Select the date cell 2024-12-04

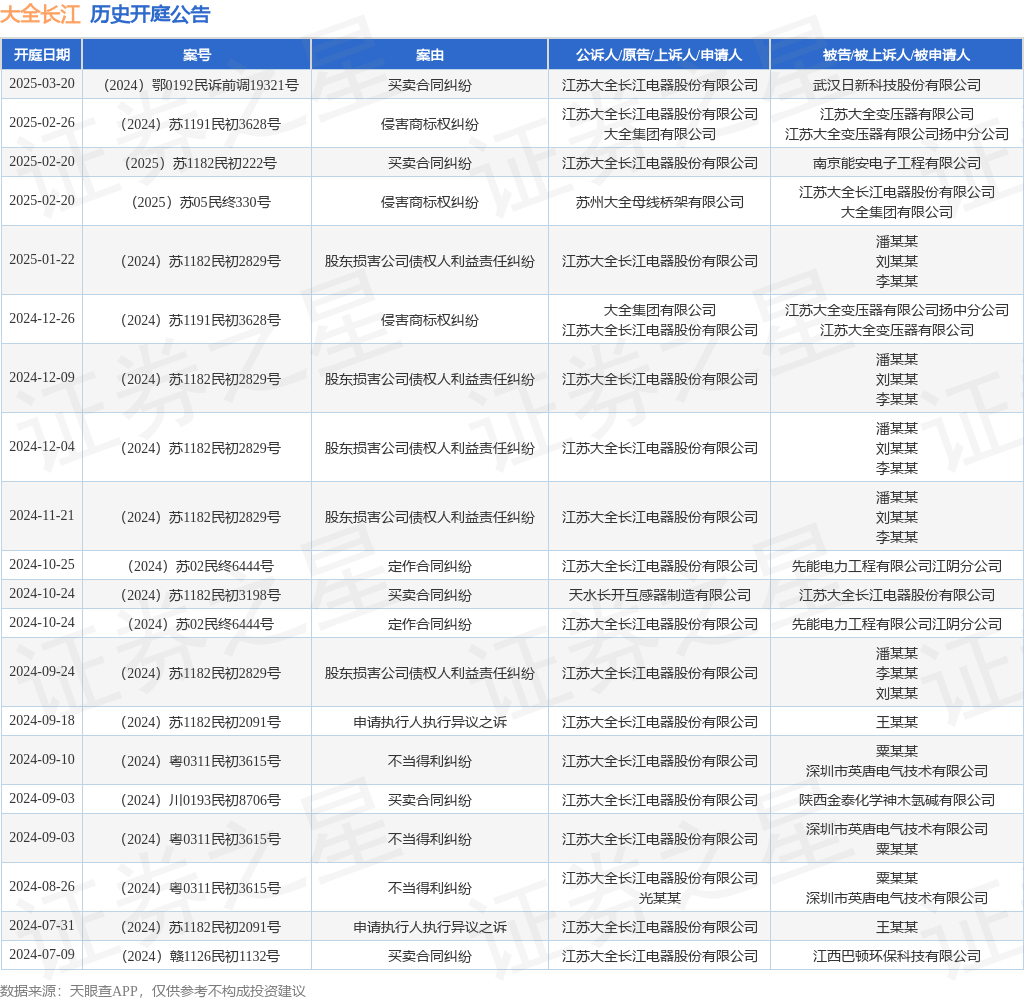[x=42, y=447]
